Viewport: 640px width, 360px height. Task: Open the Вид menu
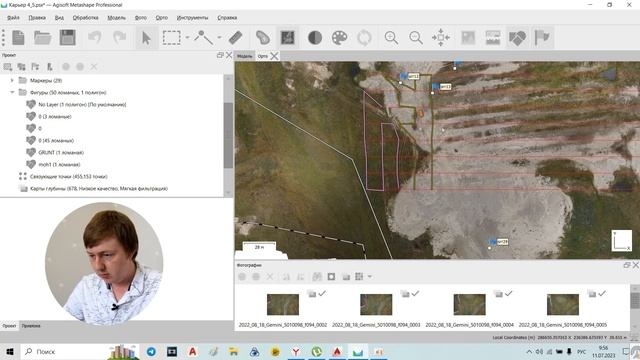pyautogui.click(x=59, y=18)
